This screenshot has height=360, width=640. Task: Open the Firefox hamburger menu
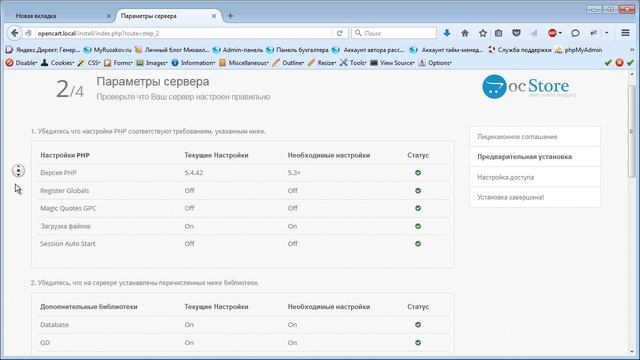pyautogui.click(x=625, y=33)
